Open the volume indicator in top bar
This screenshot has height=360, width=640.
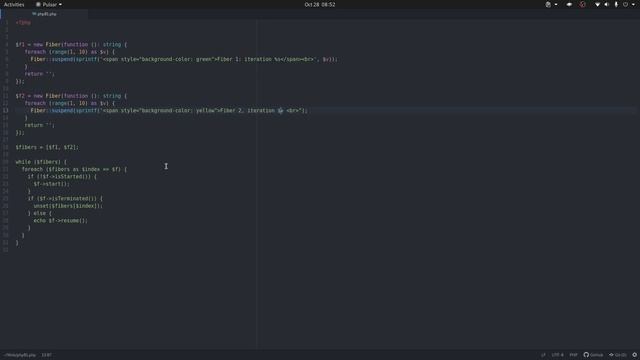[x=607, y=4]
